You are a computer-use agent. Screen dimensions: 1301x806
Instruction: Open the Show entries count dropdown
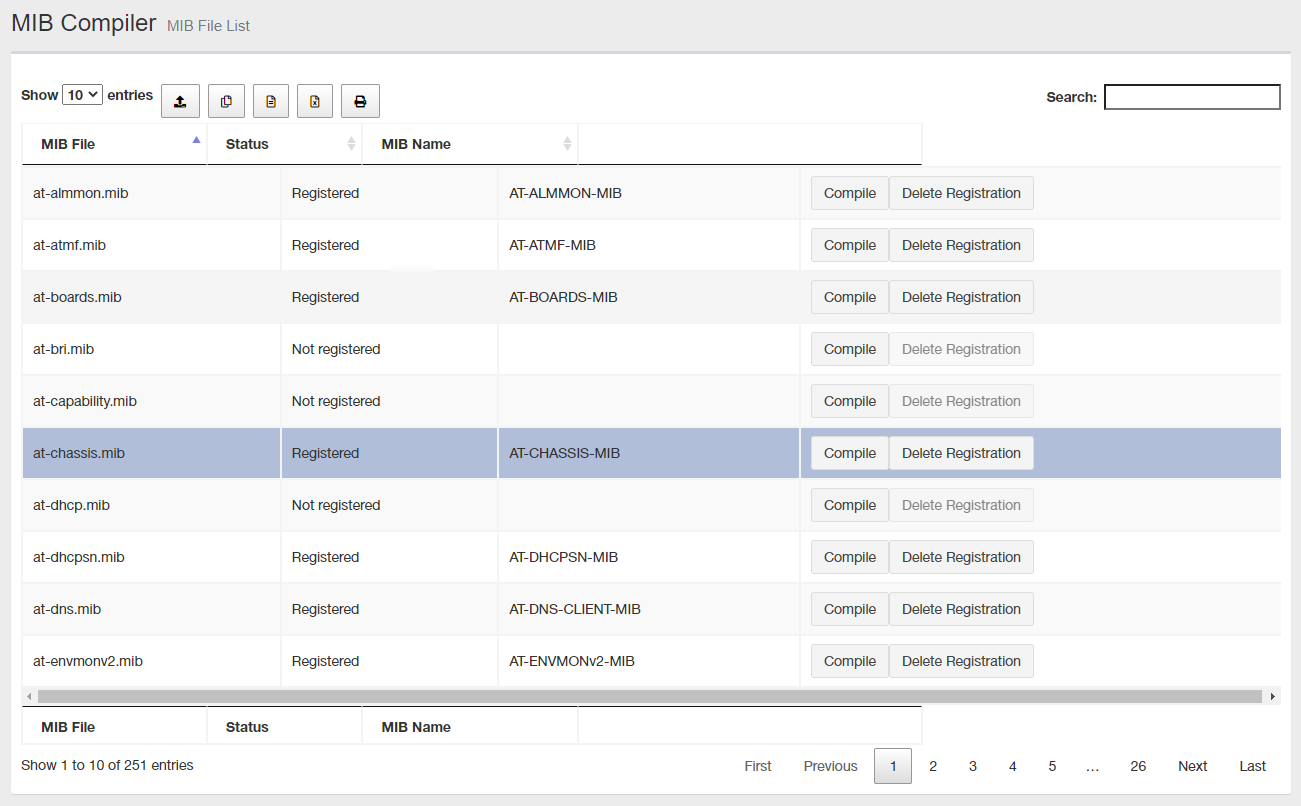coord(82,95)
